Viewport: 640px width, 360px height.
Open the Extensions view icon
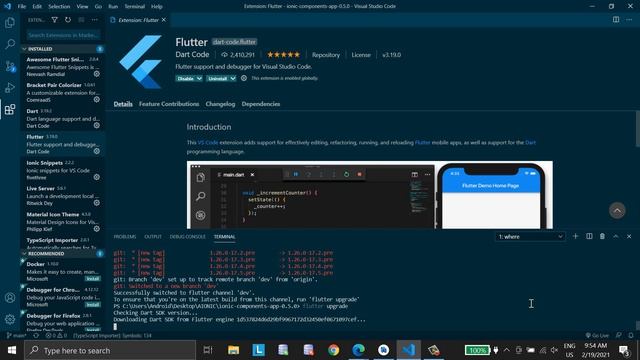10,109
